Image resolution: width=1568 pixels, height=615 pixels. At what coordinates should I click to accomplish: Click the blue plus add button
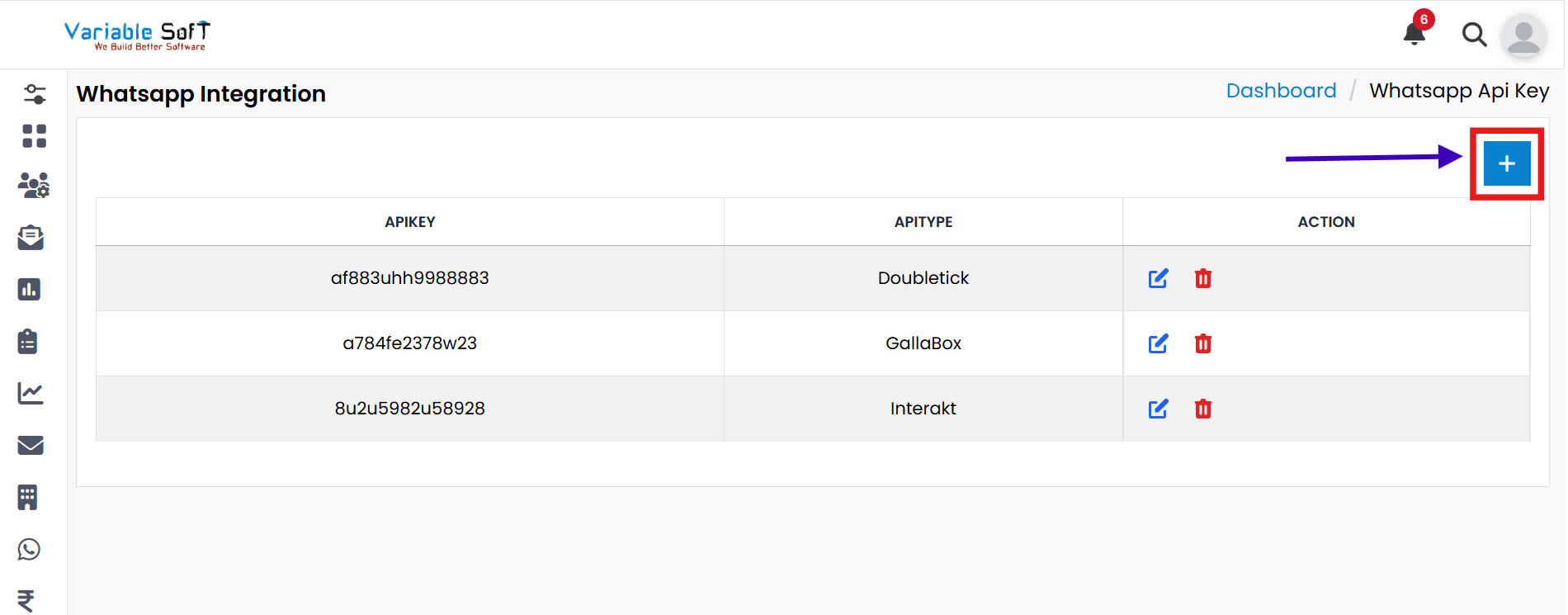pos(1506,163)
